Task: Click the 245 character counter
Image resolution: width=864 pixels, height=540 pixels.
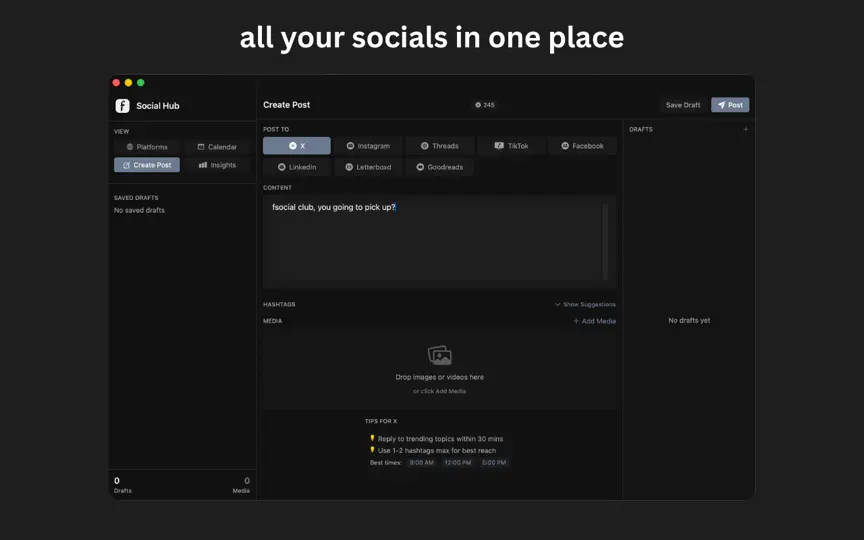Action: click(x=485, y=105)
